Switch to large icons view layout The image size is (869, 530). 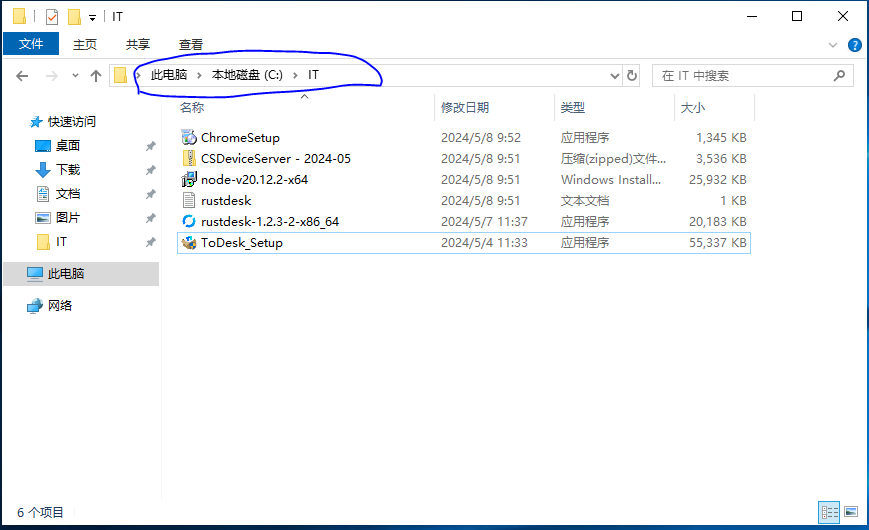click(851, 512)
